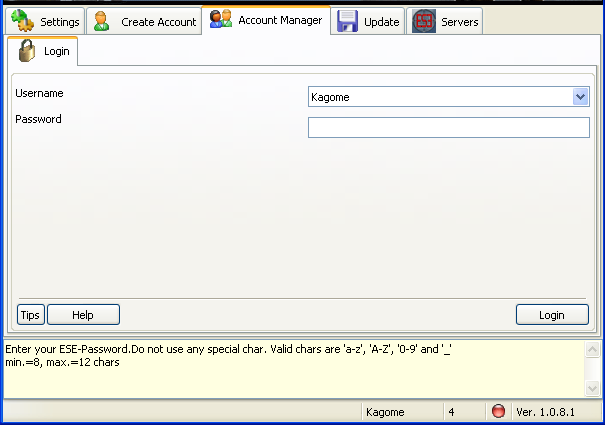This screenshot has height=425, width=605.
Task: Click the Login button
Action: [552, 315]
